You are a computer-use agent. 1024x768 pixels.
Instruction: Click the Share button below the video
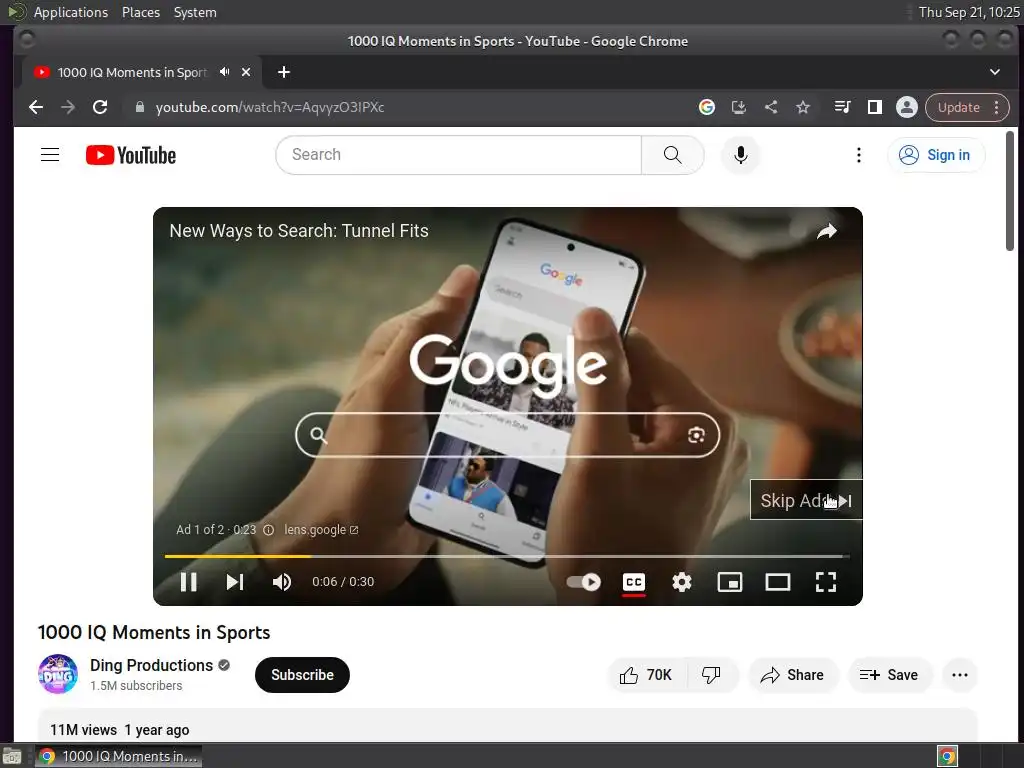pyautogui.click(x=792, y=675)
